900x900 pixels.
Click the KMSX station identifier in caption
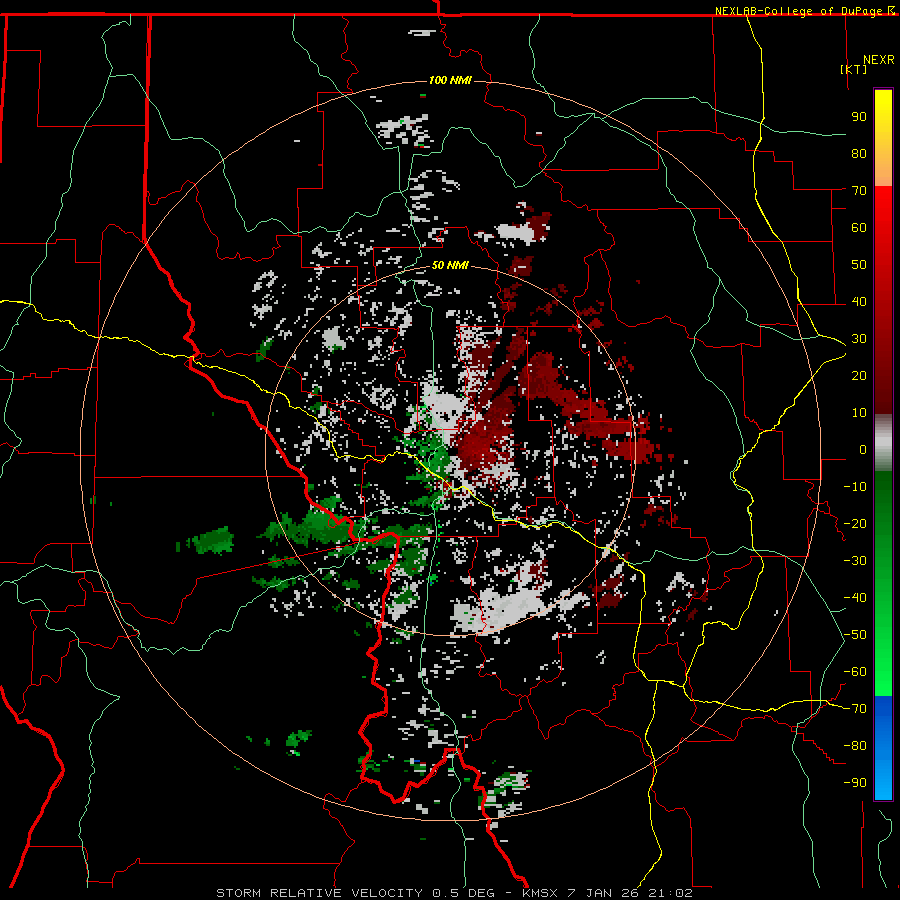click(x=540, y=893)
